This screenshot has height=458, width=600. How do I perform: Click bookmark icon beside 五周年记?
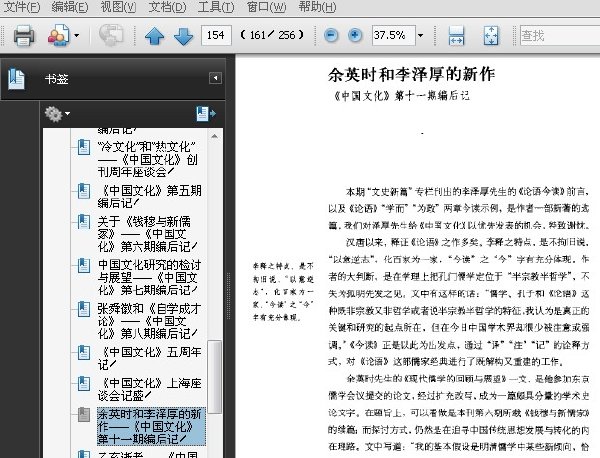point(84,352)
